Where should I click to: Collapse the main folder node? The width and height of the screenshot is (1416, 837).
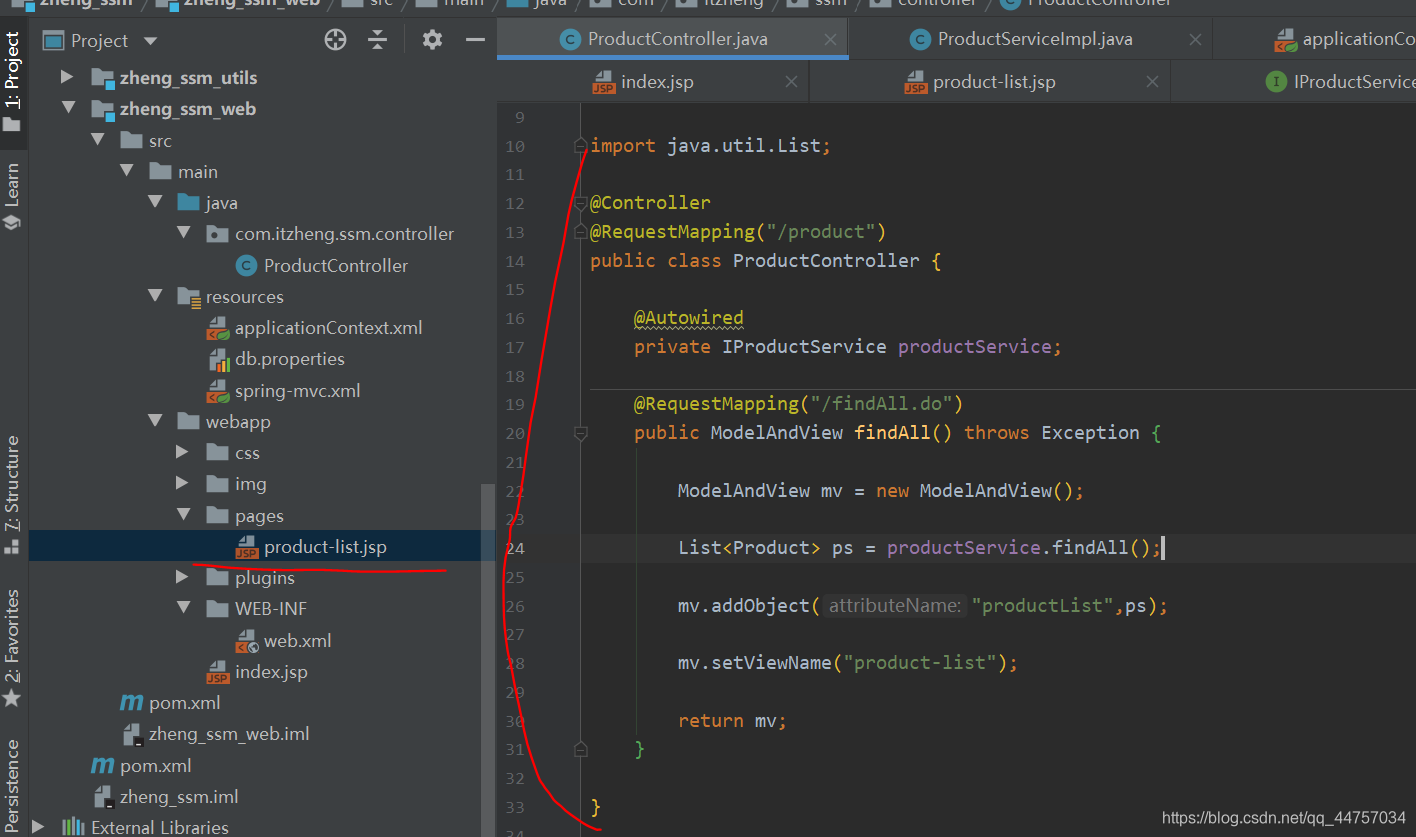point(126,171)
